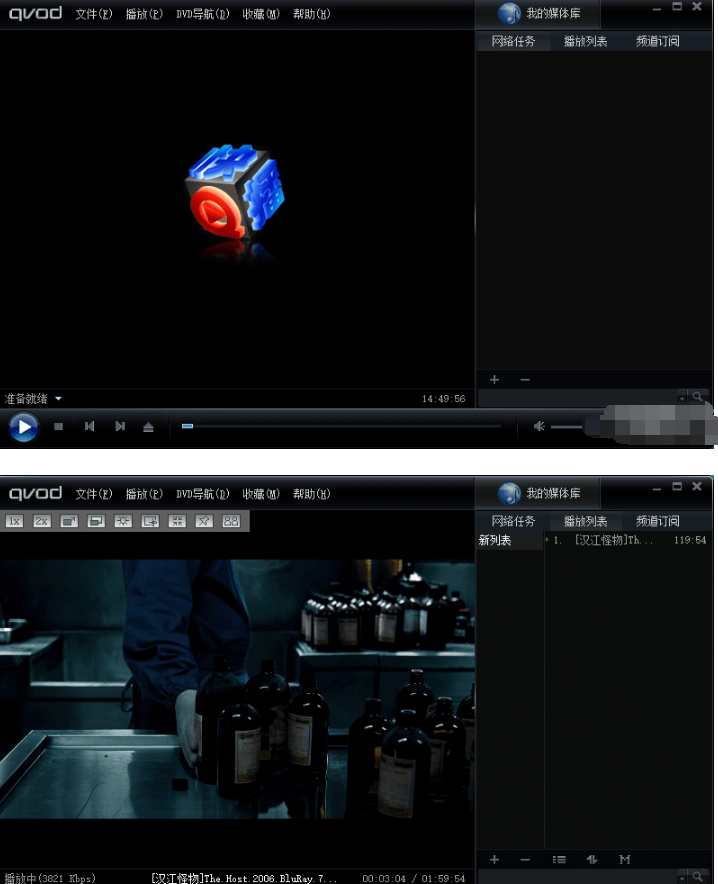Click list view icon in bottom window panel

click(559, 859)
